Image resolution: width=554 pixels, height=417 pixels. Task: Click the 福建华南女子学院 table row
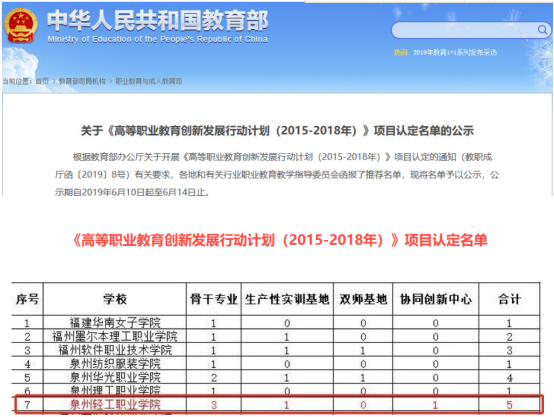276,322
